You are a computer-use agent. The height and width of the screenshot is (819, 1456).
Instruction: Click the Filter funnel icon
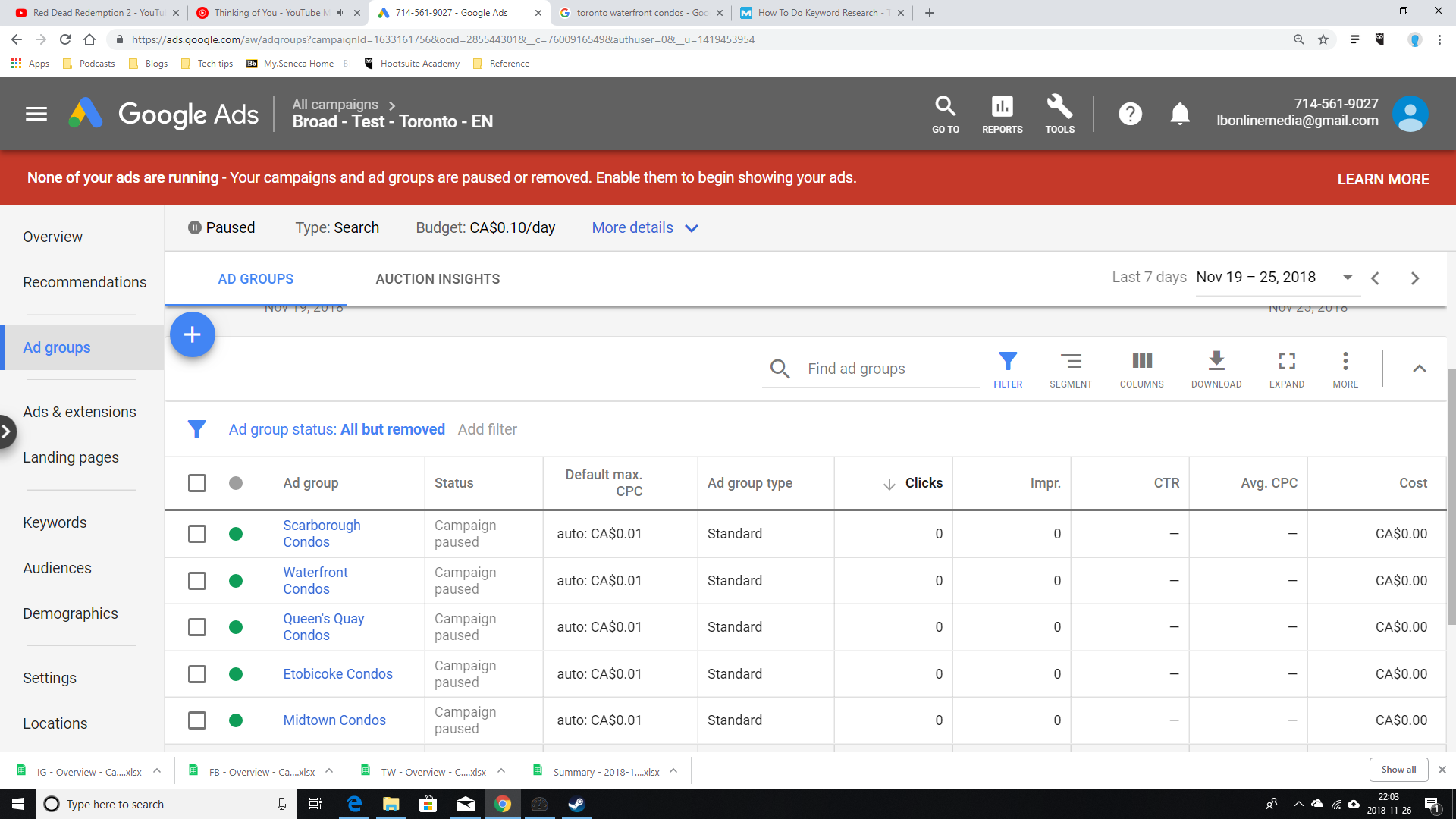tap(1007, 369)
